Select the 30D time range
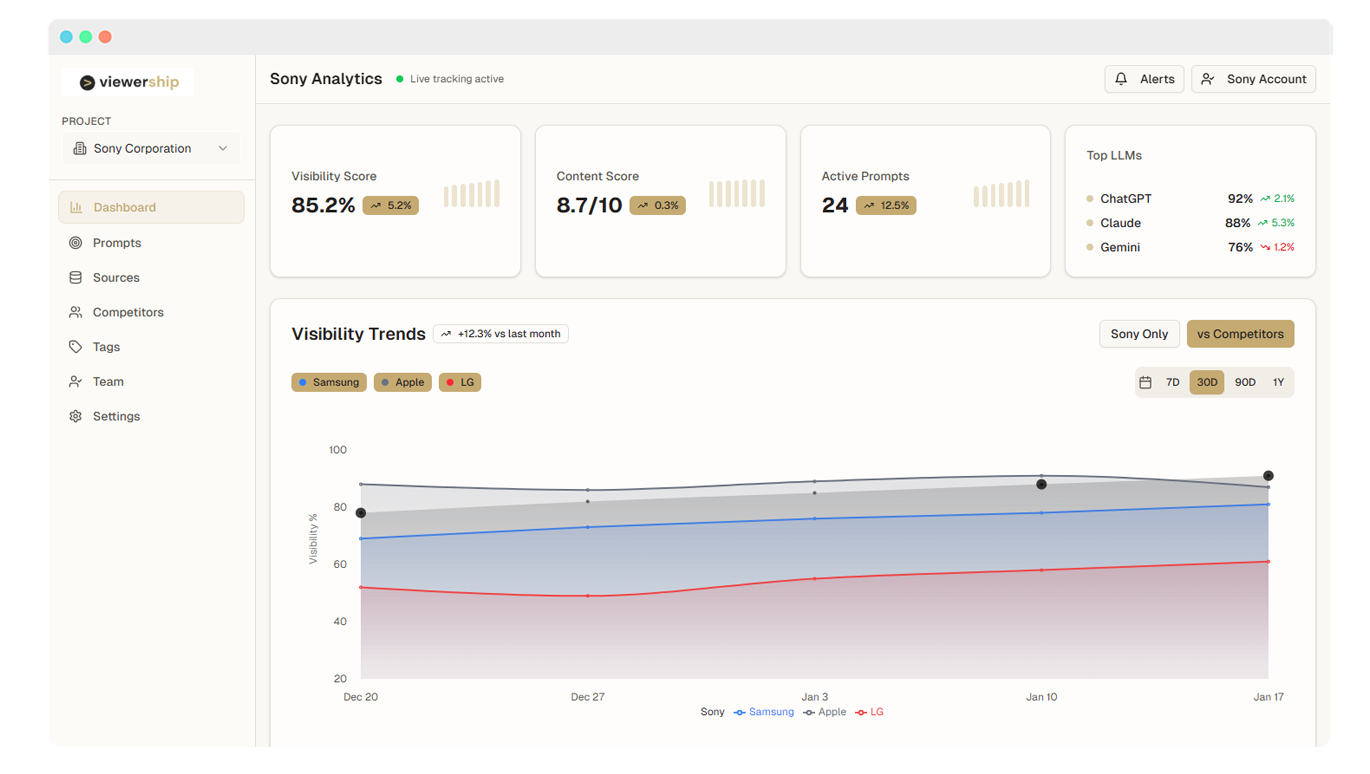 pyautogui.click(x=1207, y=382)
